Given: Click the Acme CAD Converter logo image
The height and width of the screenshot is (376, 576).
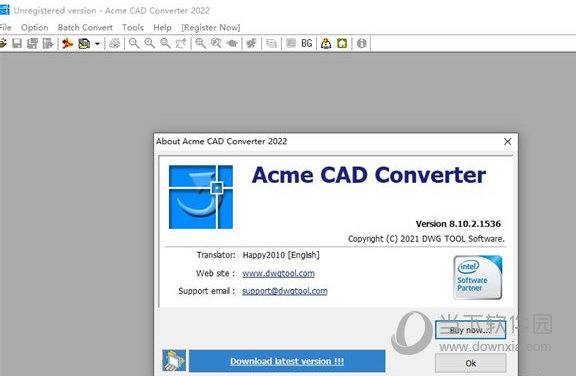Looking at the screenshot, I should 201,197.
